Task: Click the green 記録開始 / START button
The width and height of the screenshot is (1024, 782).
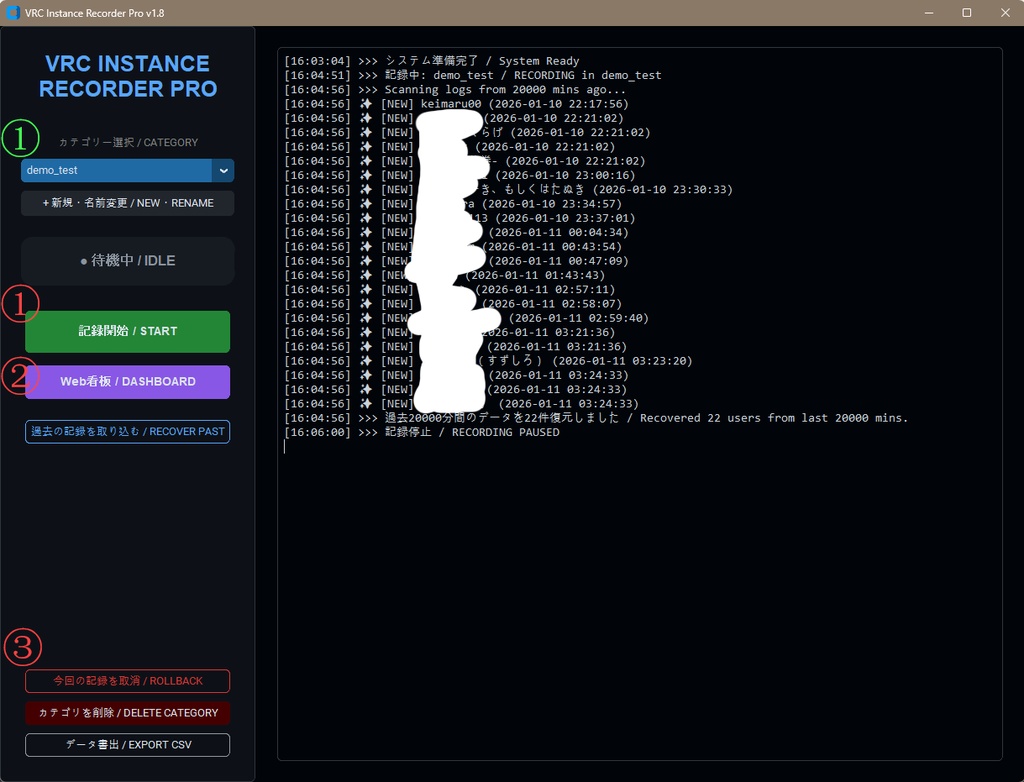Action: point(127,331)
